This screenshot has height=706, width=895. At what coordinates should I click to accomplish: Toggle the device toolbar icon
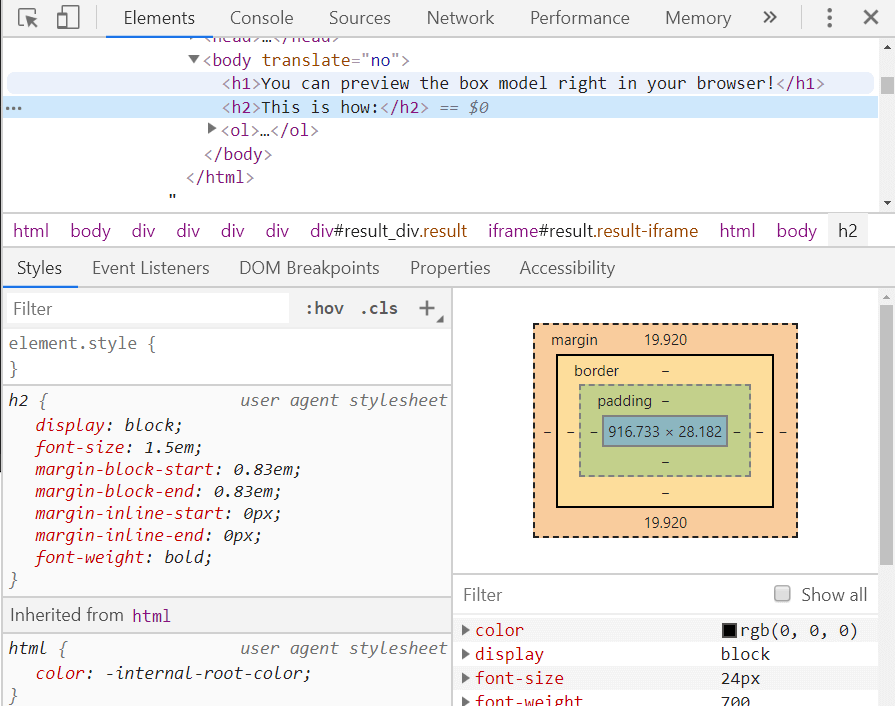click(x=67, y=17)
